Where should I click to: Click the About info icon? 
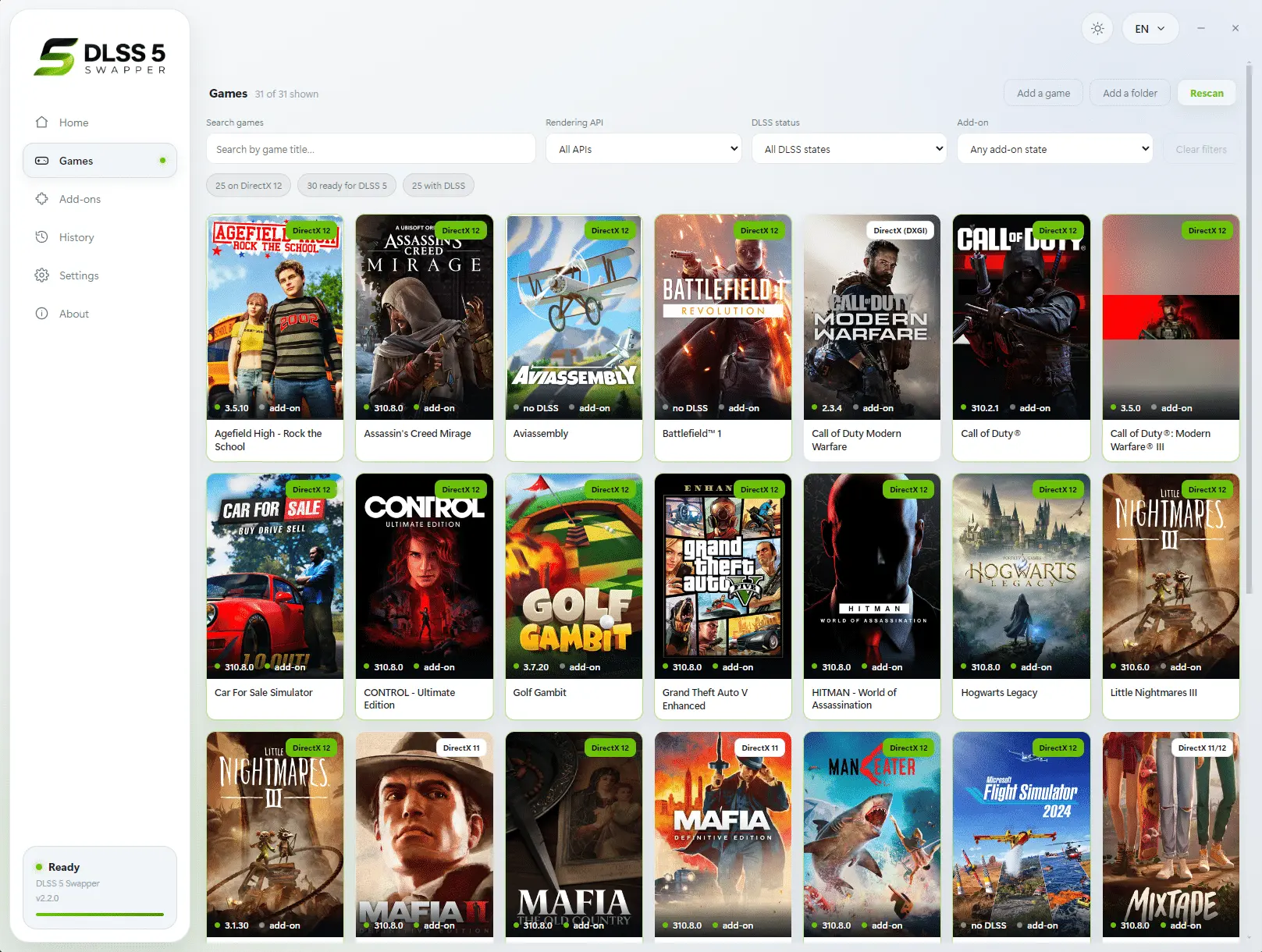click(42, 314)
